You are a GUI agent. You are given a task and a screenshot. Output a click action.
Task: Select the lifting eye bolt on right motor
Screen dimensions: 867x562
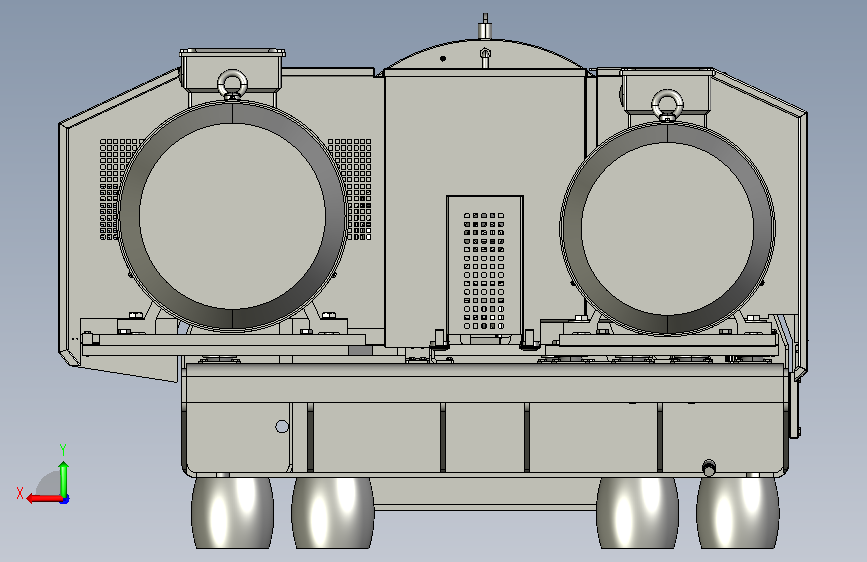(x=667, y=105)
